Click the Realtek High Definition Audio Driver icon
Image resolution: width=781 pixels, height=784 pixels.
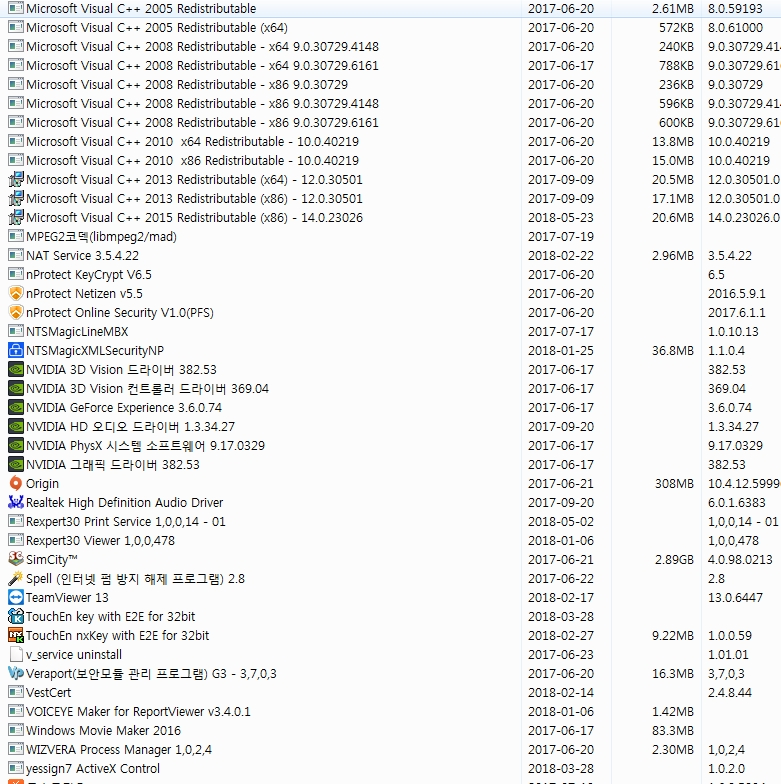tap(16, 502)
